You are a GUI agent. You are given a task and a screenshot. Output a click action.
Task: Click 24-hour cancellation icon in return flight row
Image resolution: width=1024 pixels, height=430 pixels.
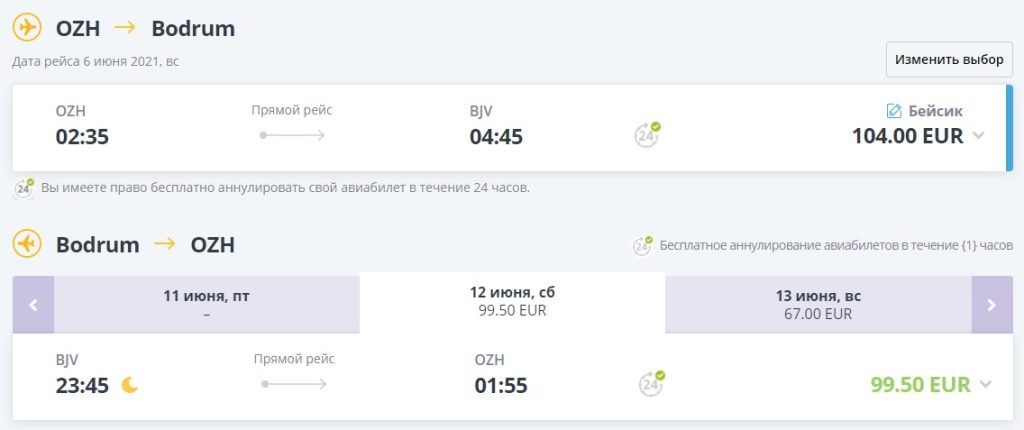pos(652,384)
